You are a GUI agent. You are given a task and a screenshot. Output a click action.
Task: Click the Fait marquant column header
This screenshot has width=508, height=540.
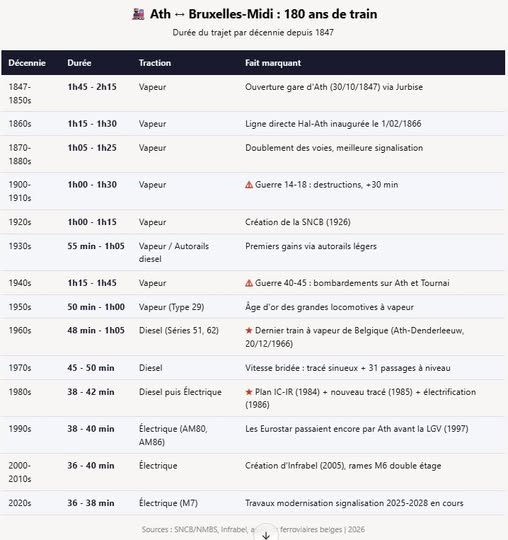pyautogui.click(x=273, y=63)
